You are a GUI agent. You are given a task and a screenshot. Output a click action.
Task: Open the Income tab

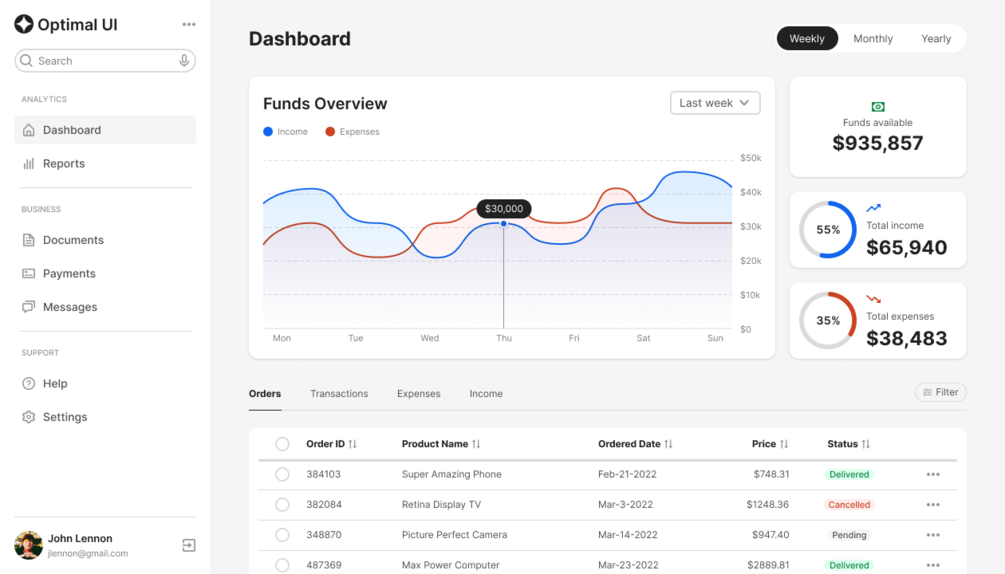coord(486,394)
